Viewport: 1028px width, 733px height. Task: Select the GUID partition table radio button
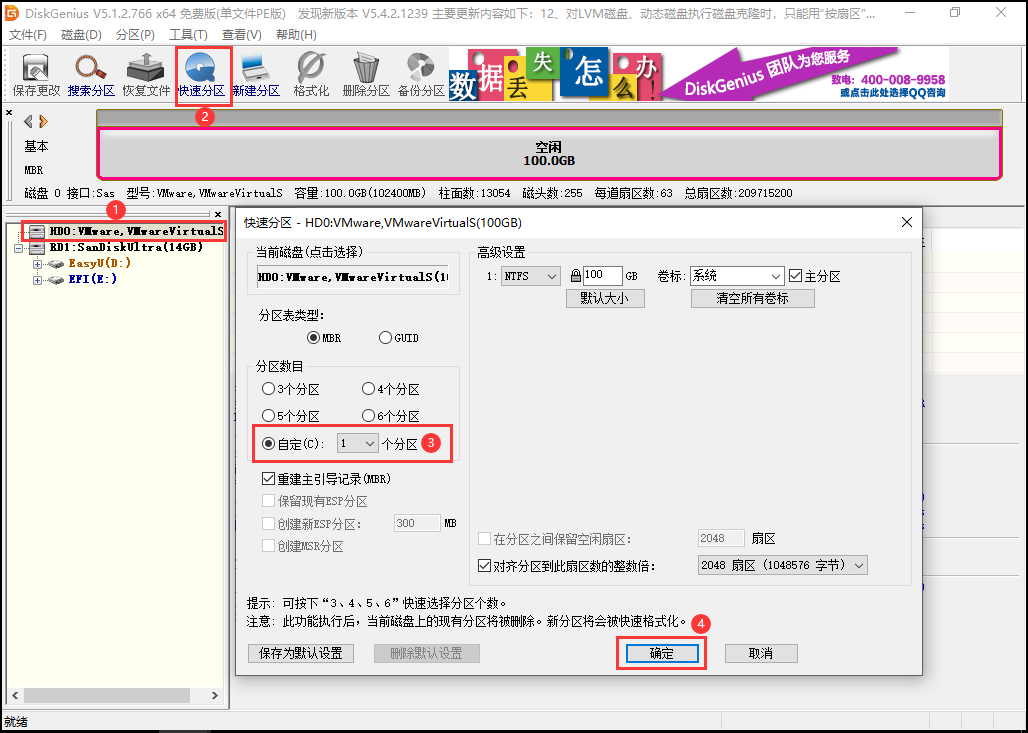click(386, 338)
